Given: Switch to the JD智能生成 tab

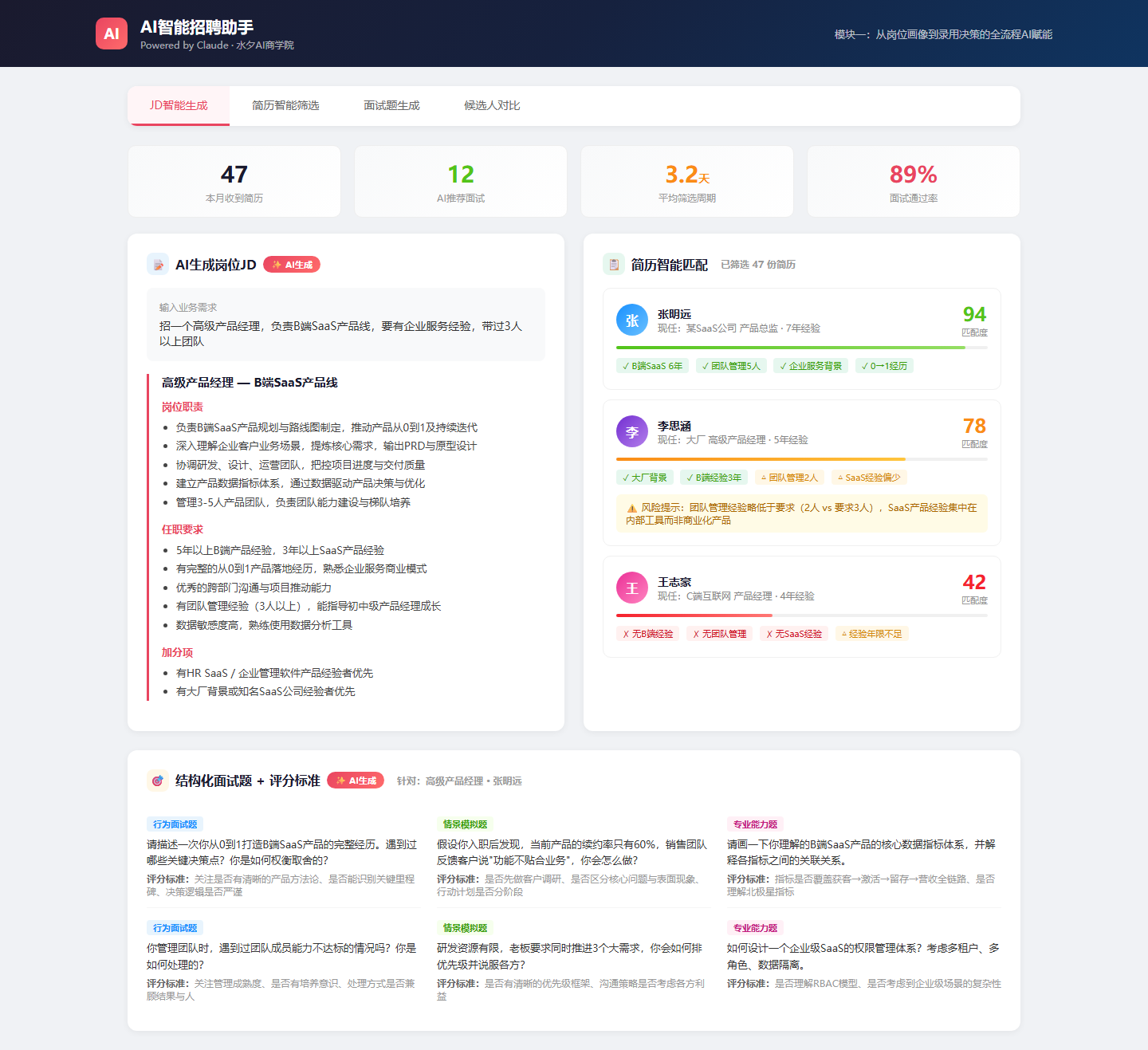Looking at the screenshot, I should point(179,105).
